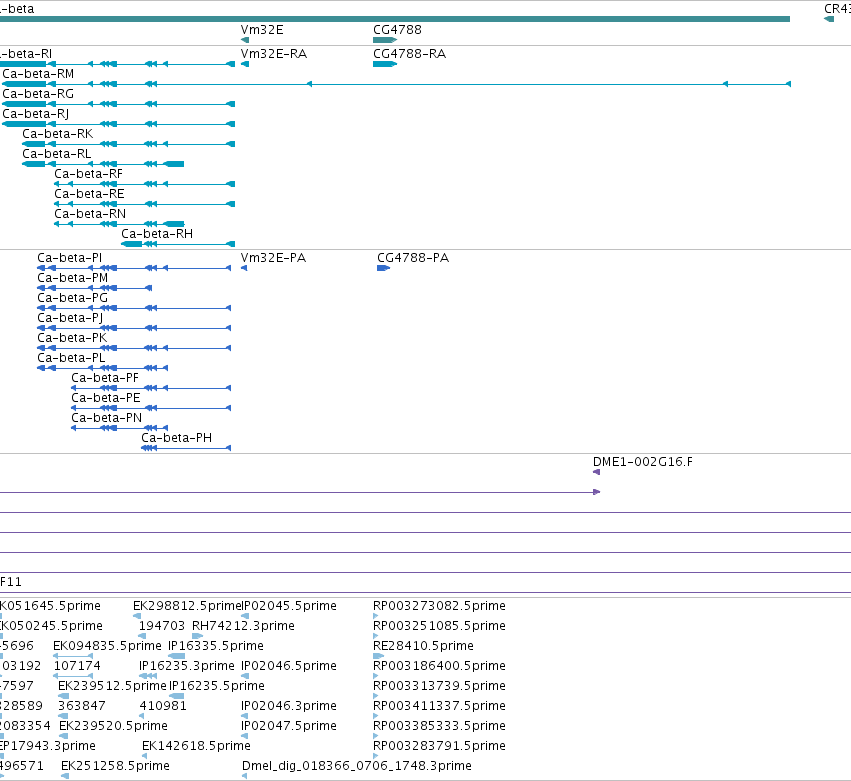Viewport: 851px width, 781px height.
Task: Click the EK094835.5prime EST label
Action: [x=107, y=646]
